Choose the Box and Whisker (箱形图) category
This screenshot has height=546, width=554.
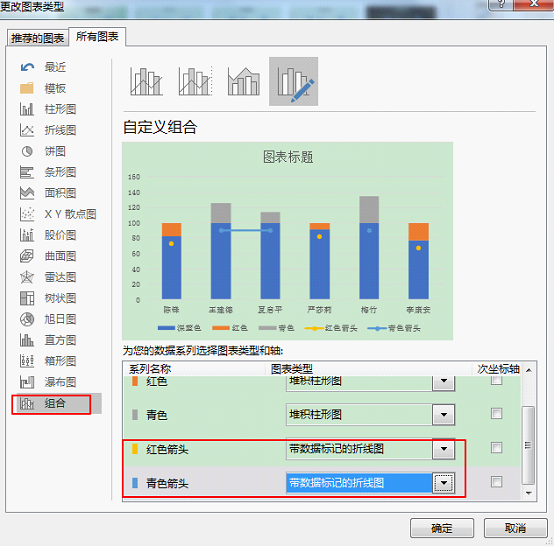coord(48,361)
